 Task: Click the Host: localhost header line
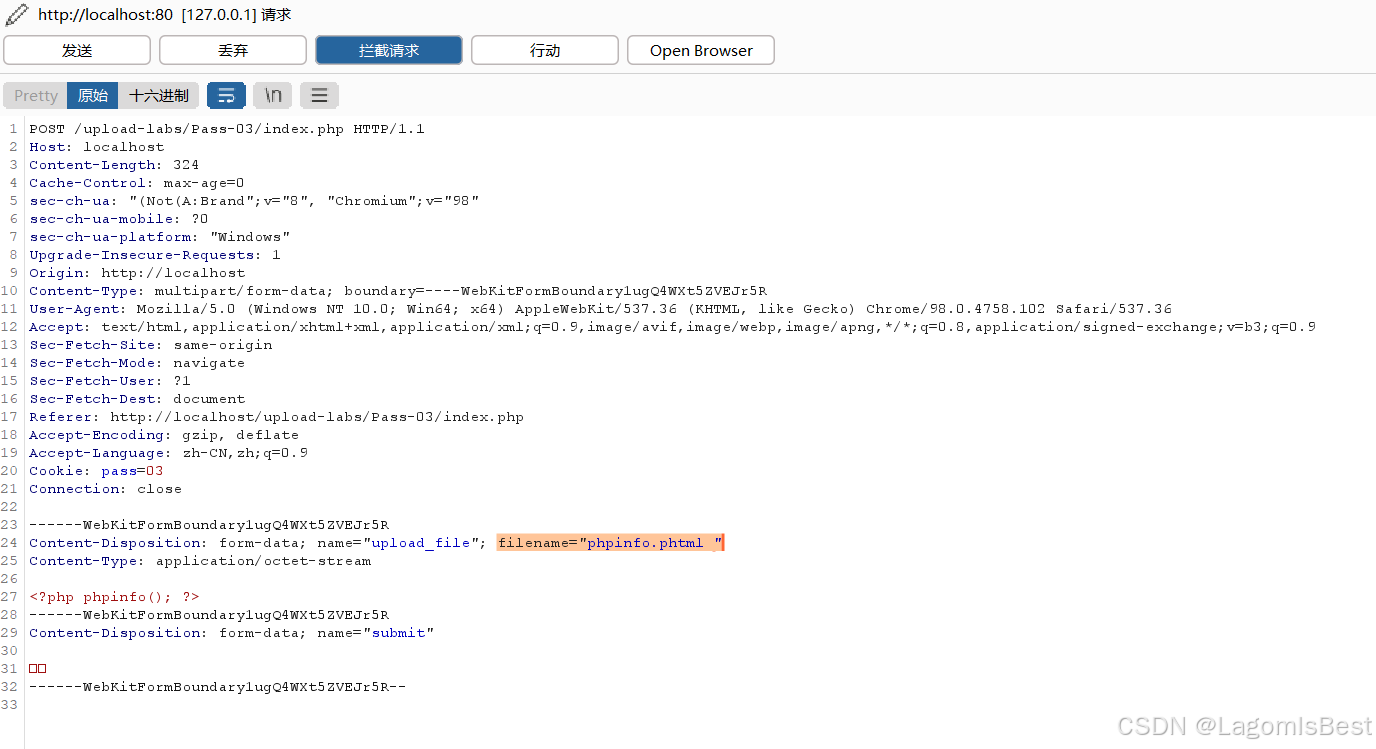tap(96, 147)
